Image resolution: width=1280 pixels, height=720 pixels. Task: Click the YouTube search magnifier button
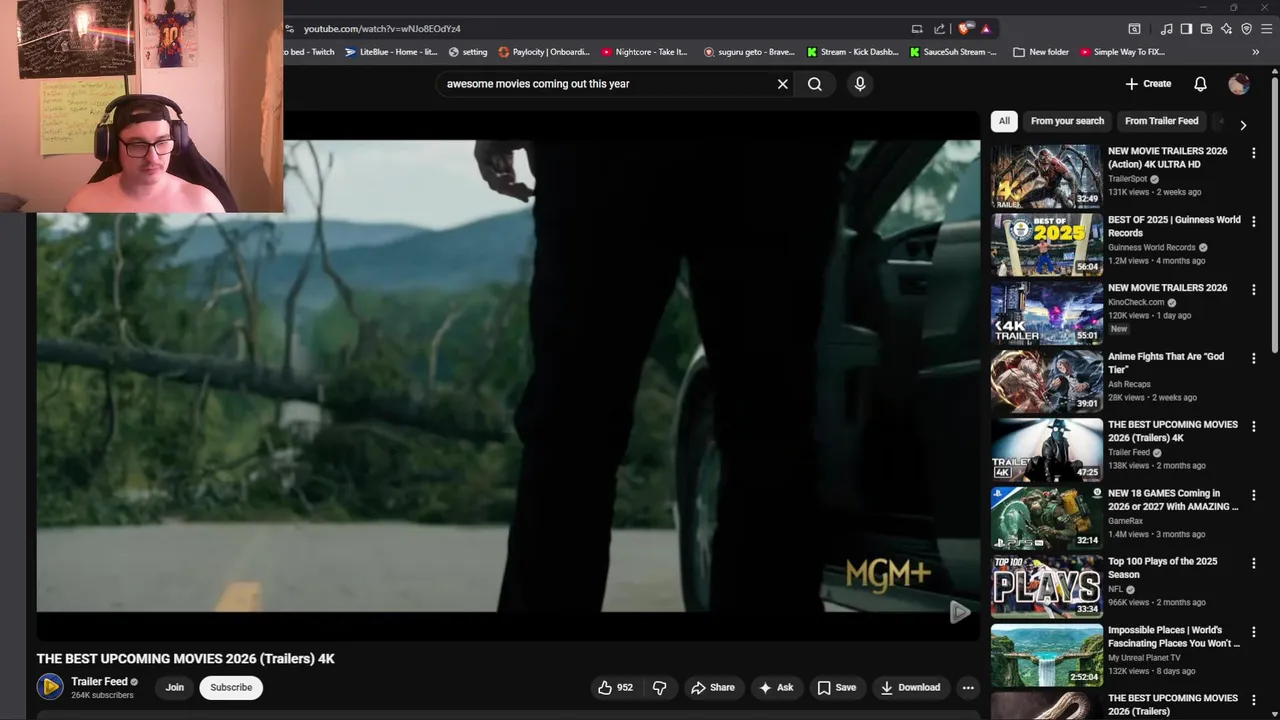815,84
